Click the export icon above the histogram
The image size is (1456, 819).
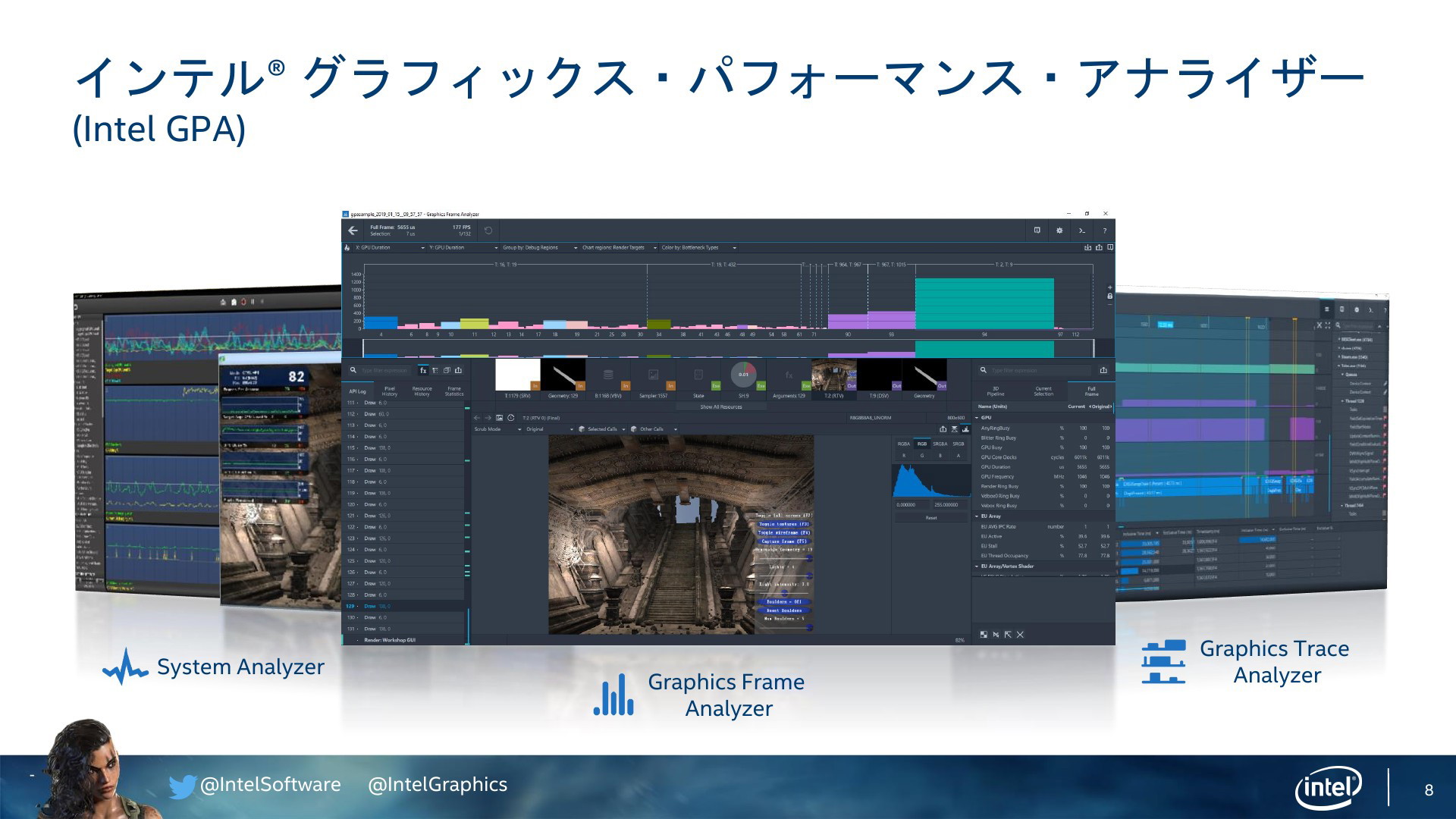coord(943,429)
